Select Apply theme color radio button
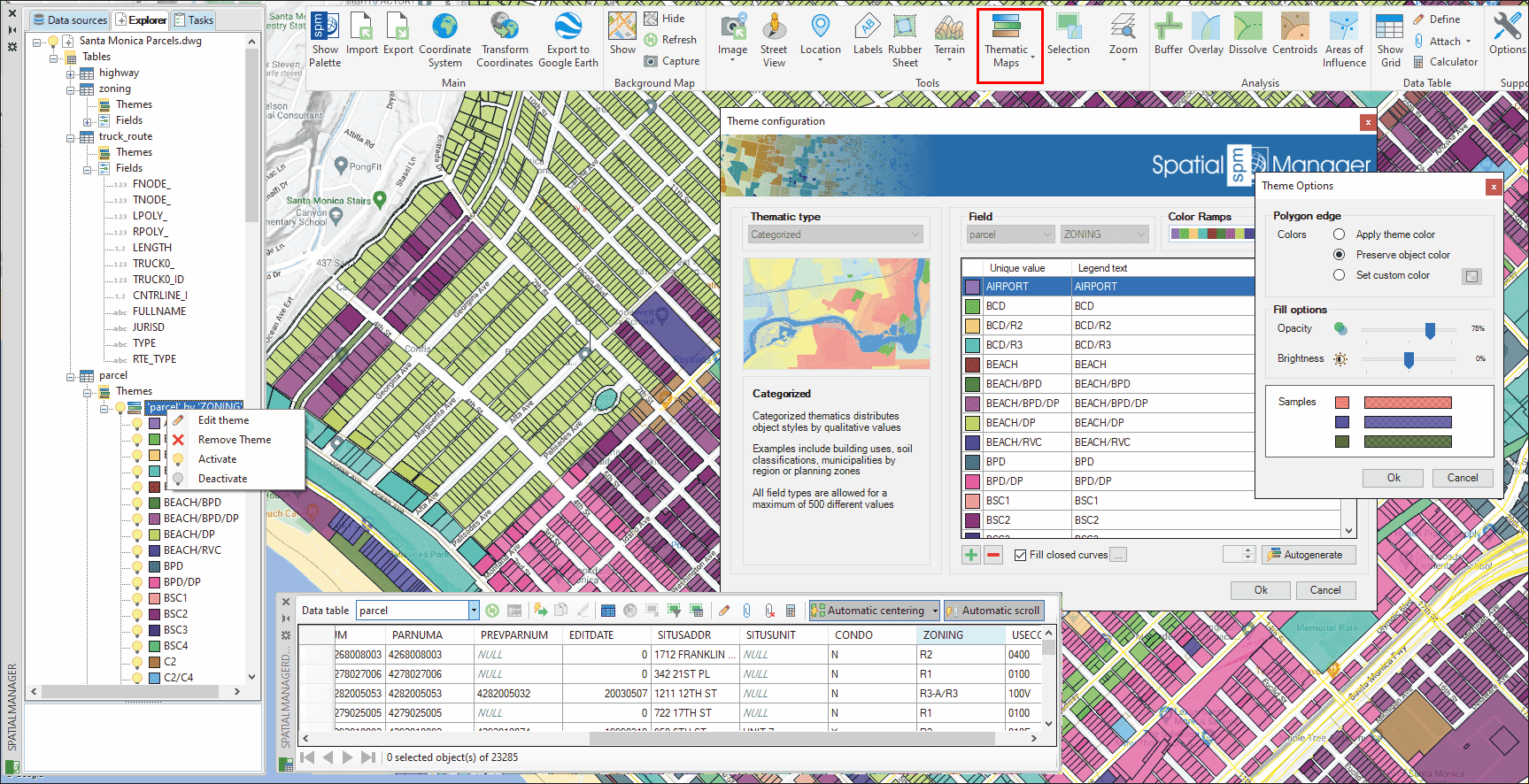 tap(1339, 234)
